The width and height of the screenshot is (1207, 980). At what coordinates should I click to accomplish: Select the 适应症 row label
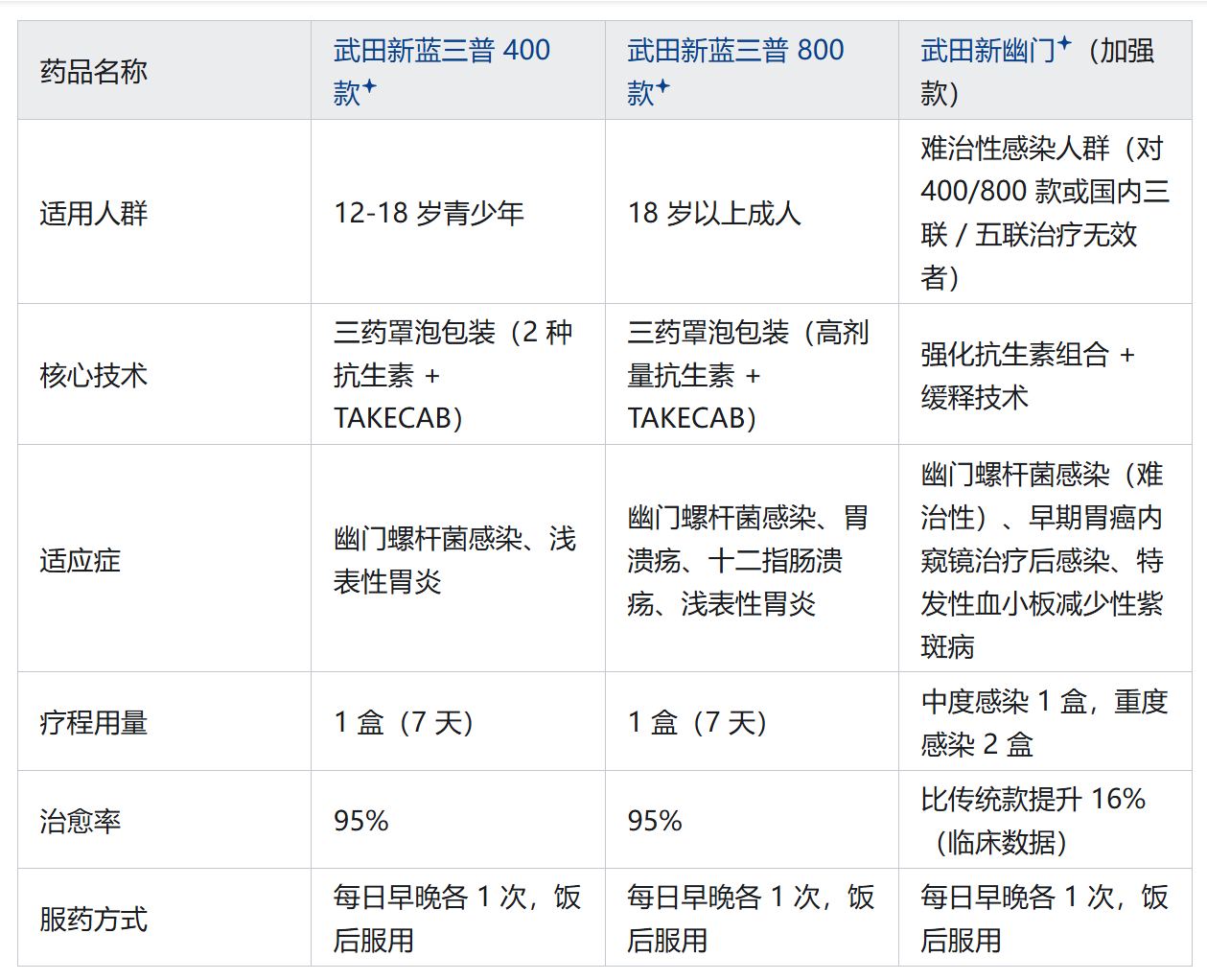pos(81,560)
